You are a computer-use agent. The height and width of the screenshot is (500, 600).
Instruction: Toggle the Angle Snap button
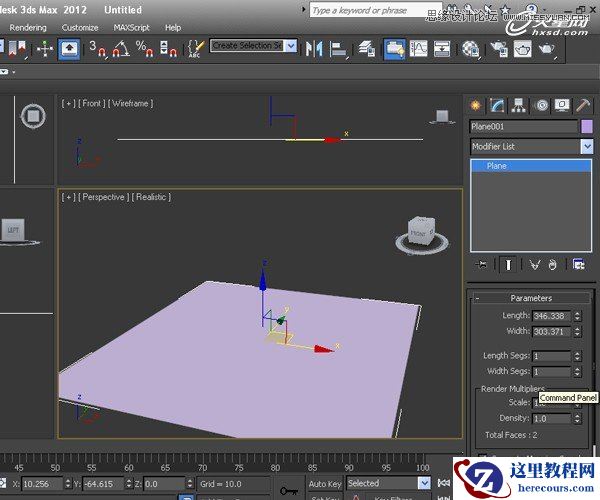121,48
